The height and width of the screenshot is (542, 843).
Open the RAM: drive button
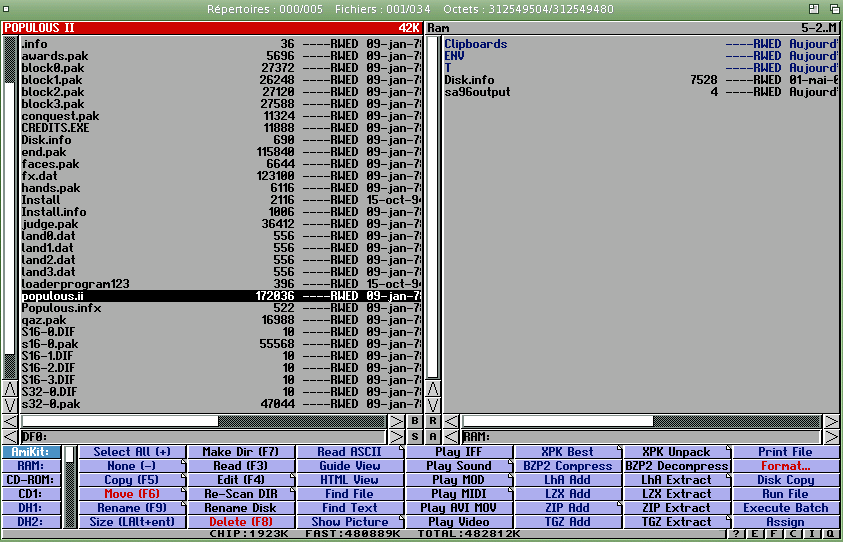(x=31, y=466)
